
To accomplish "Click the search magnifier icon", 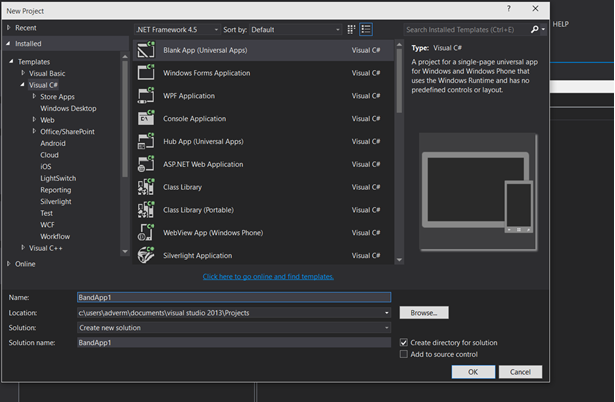I will coord(534,29).
